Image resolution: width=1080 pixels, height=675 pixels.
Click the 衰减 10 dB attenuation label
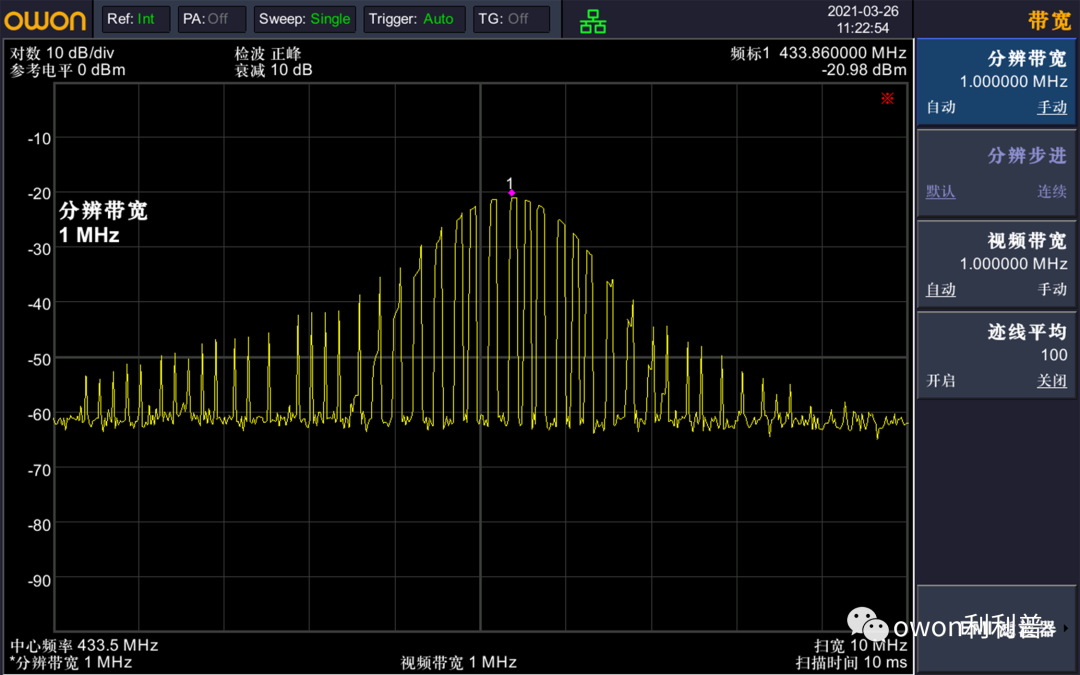click(273, 70)
